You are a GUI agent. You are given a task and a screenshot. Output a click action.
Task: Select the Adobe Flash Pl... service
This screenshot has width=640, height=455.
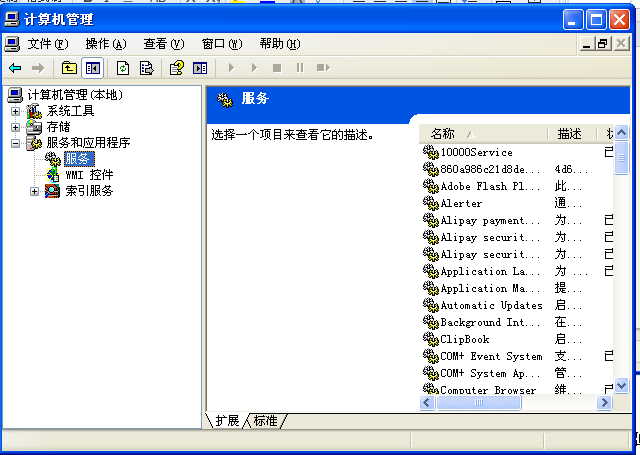(490, 186)
